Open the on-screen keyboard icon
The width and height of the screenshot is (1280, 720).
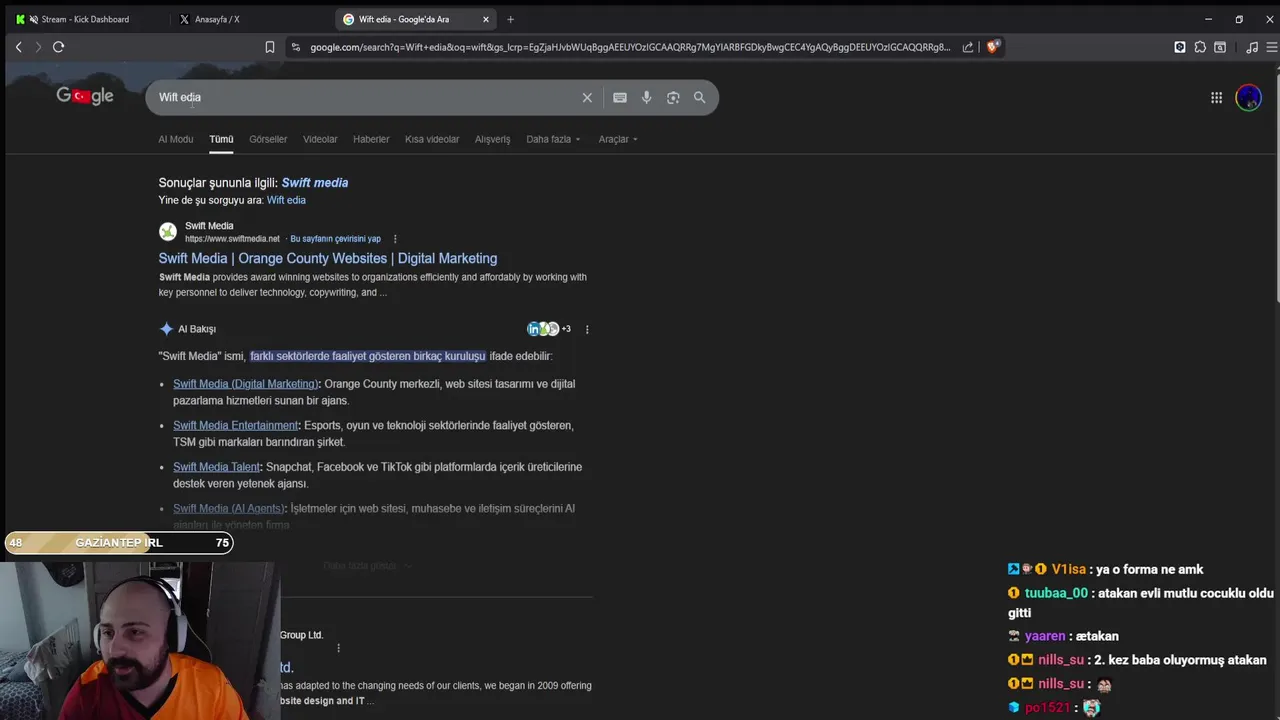(620, 97)
